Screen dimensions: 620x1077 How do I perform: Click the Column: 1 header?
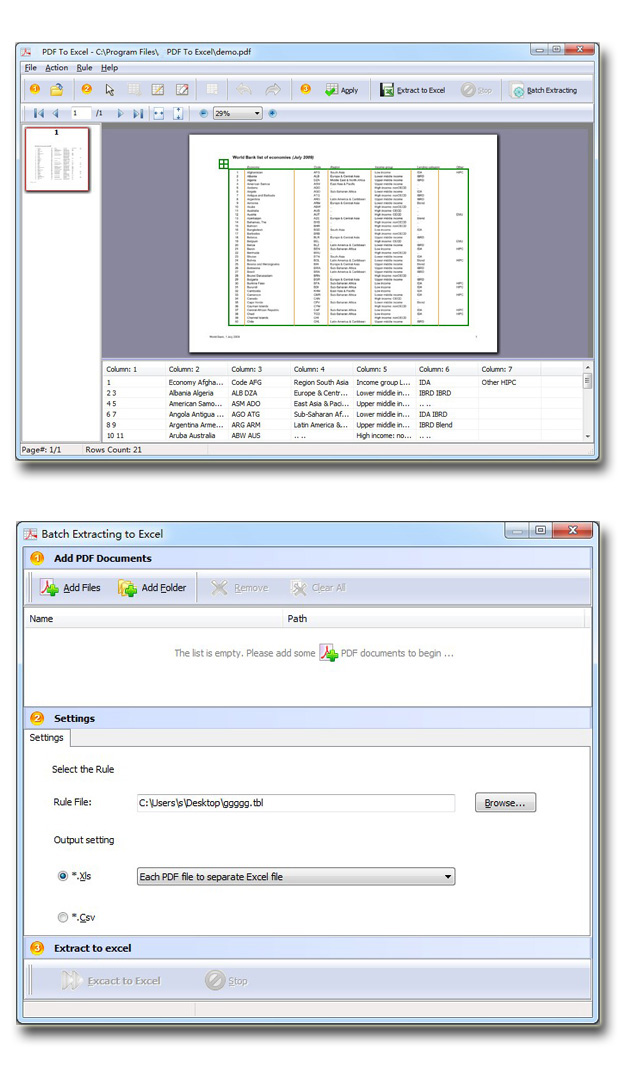pos(134,369)
